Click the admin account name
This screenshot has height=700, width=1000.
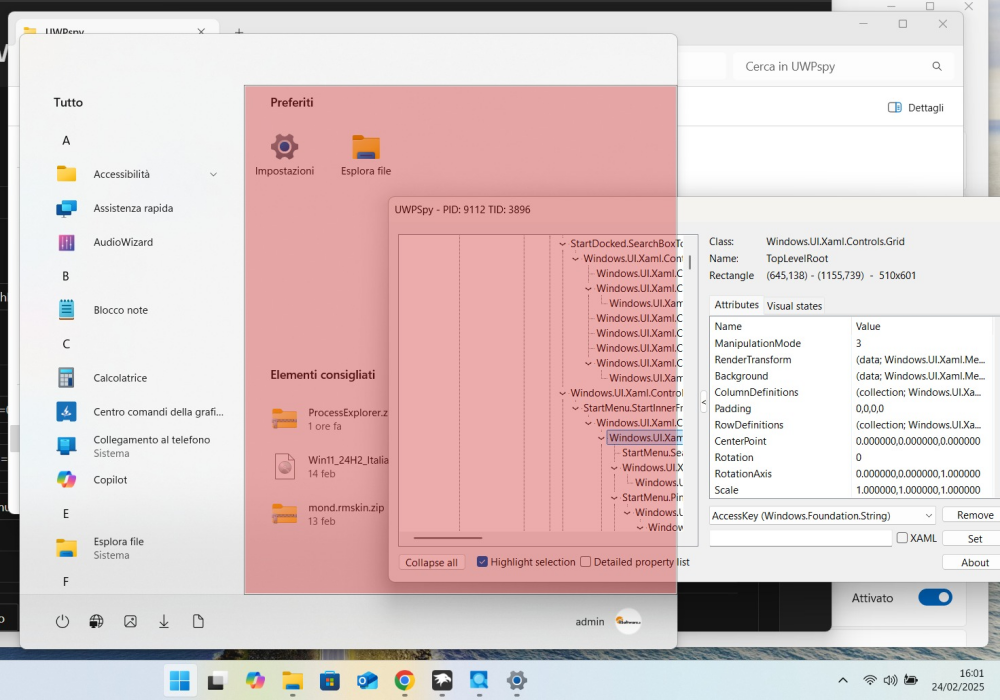coord(590,622)
